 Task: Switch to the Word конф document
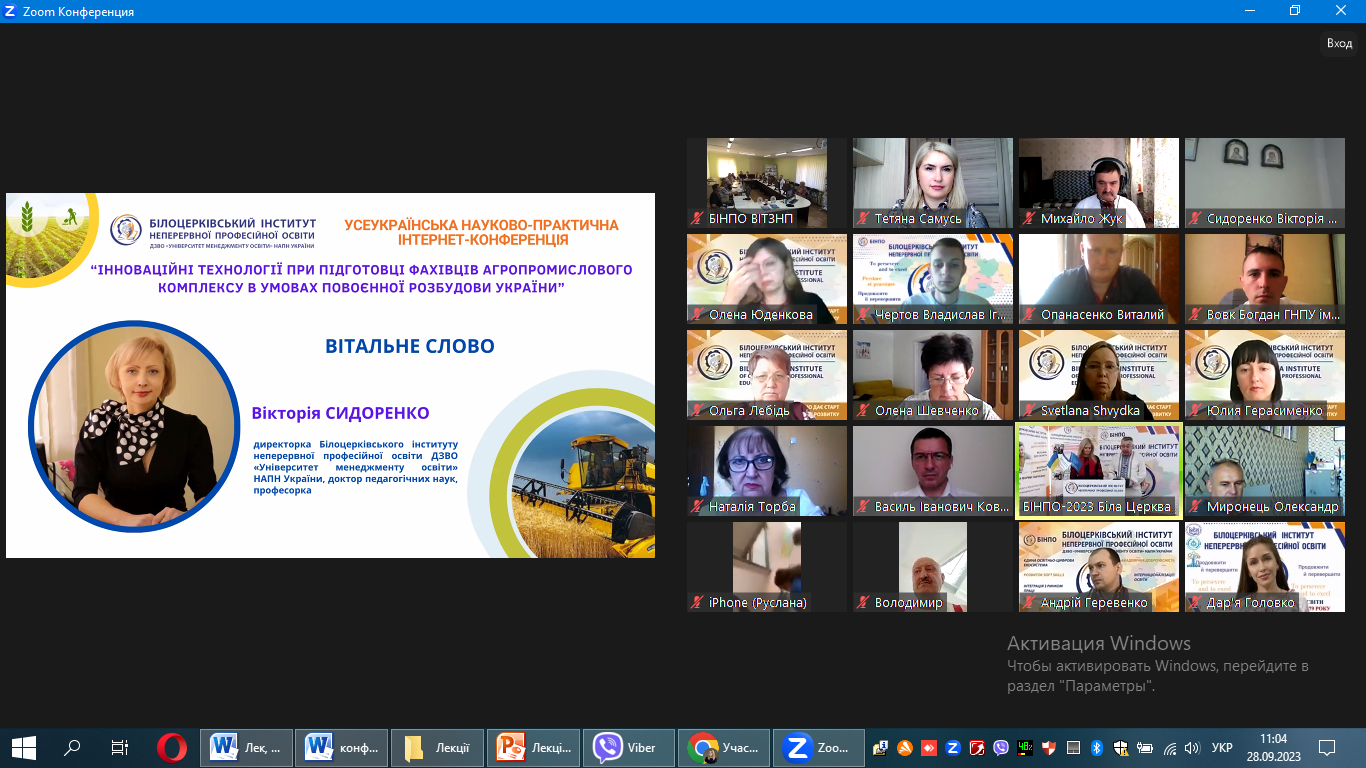click(x=342, y=747)
